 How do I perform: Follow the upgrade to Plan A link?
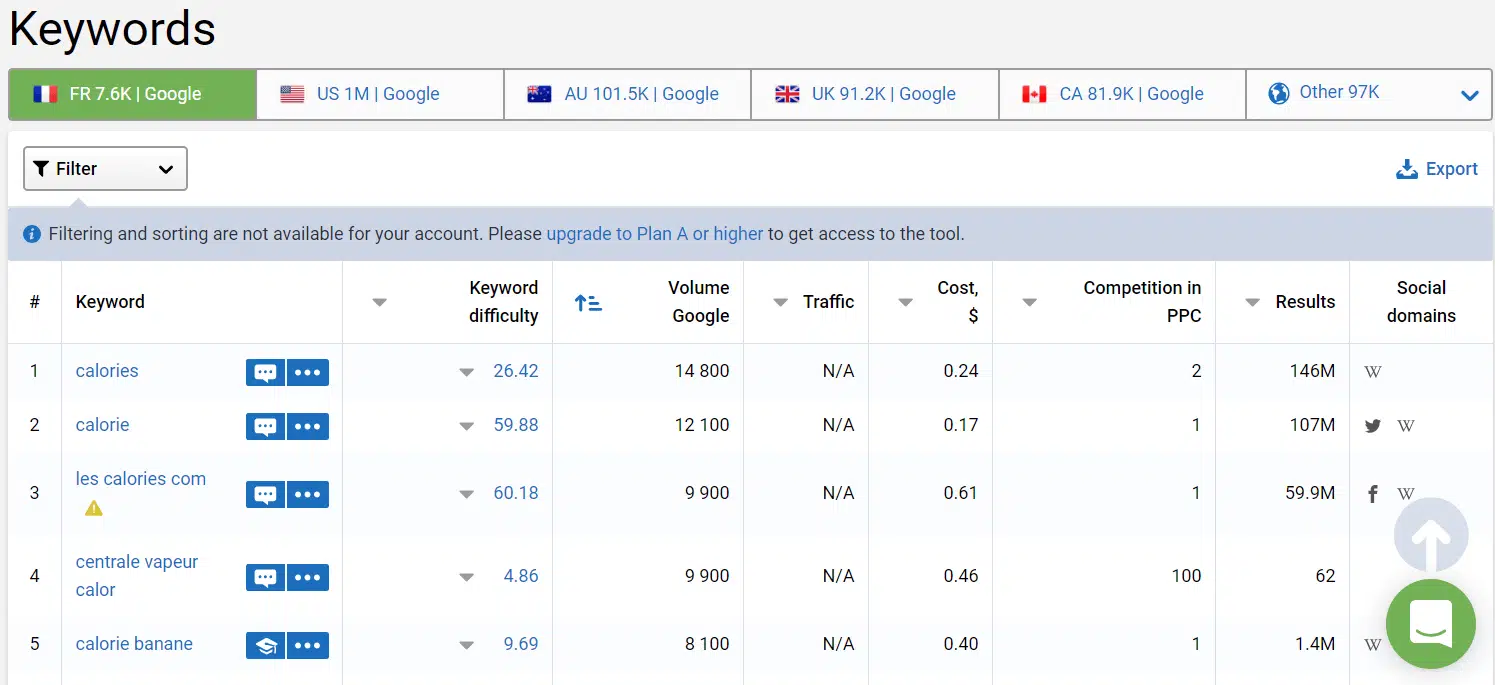click(x=654, y=234)
